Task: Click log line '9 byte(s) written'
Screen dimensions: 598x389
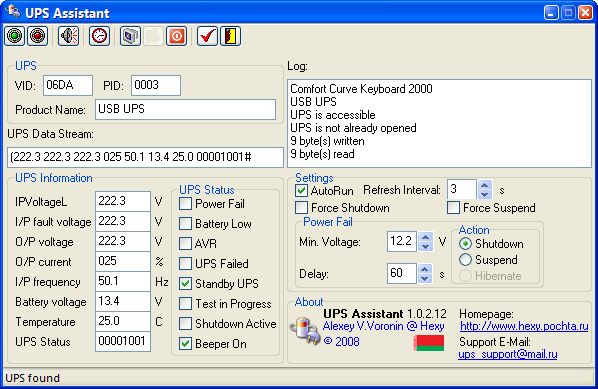Action: pyautogui.click(x=327, y=141)
